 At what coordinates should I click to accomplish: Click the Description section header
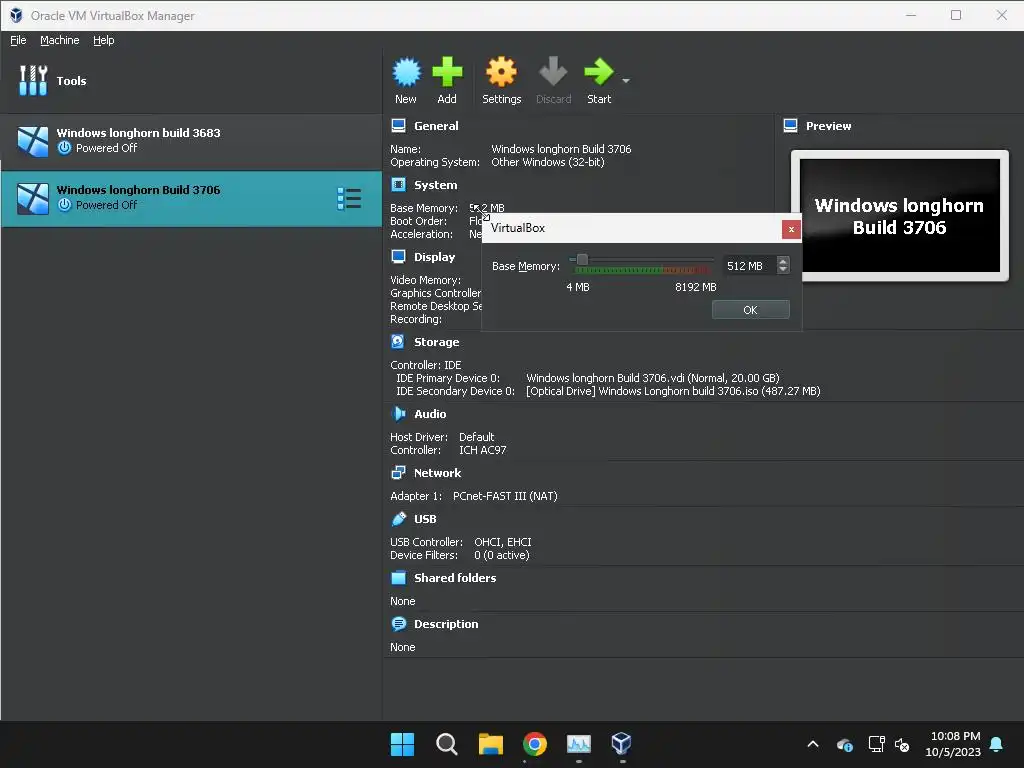[446, 624]
